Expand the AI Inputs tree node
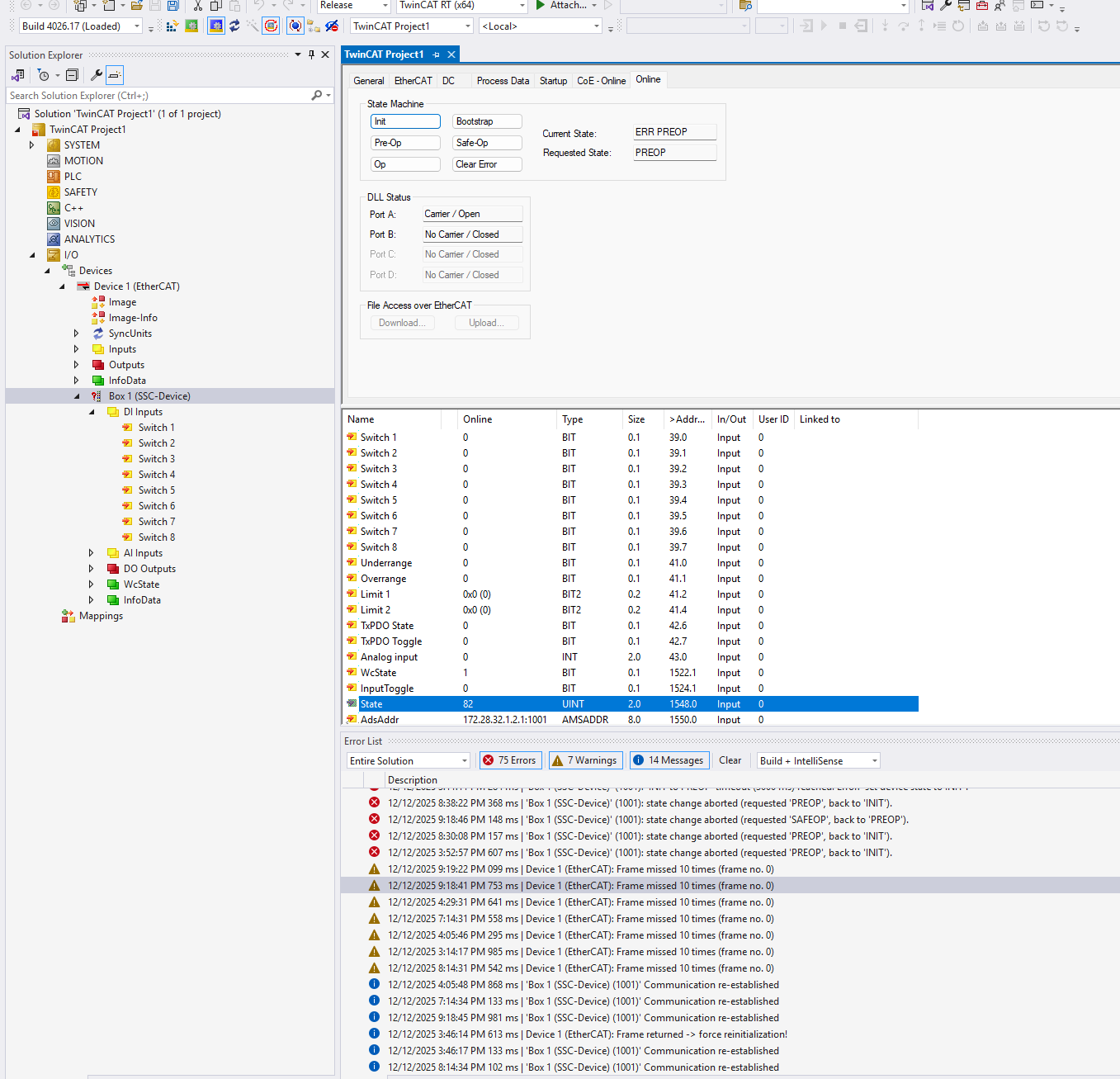This screenshot has height=1079, width=1120. tap(92, 553)
